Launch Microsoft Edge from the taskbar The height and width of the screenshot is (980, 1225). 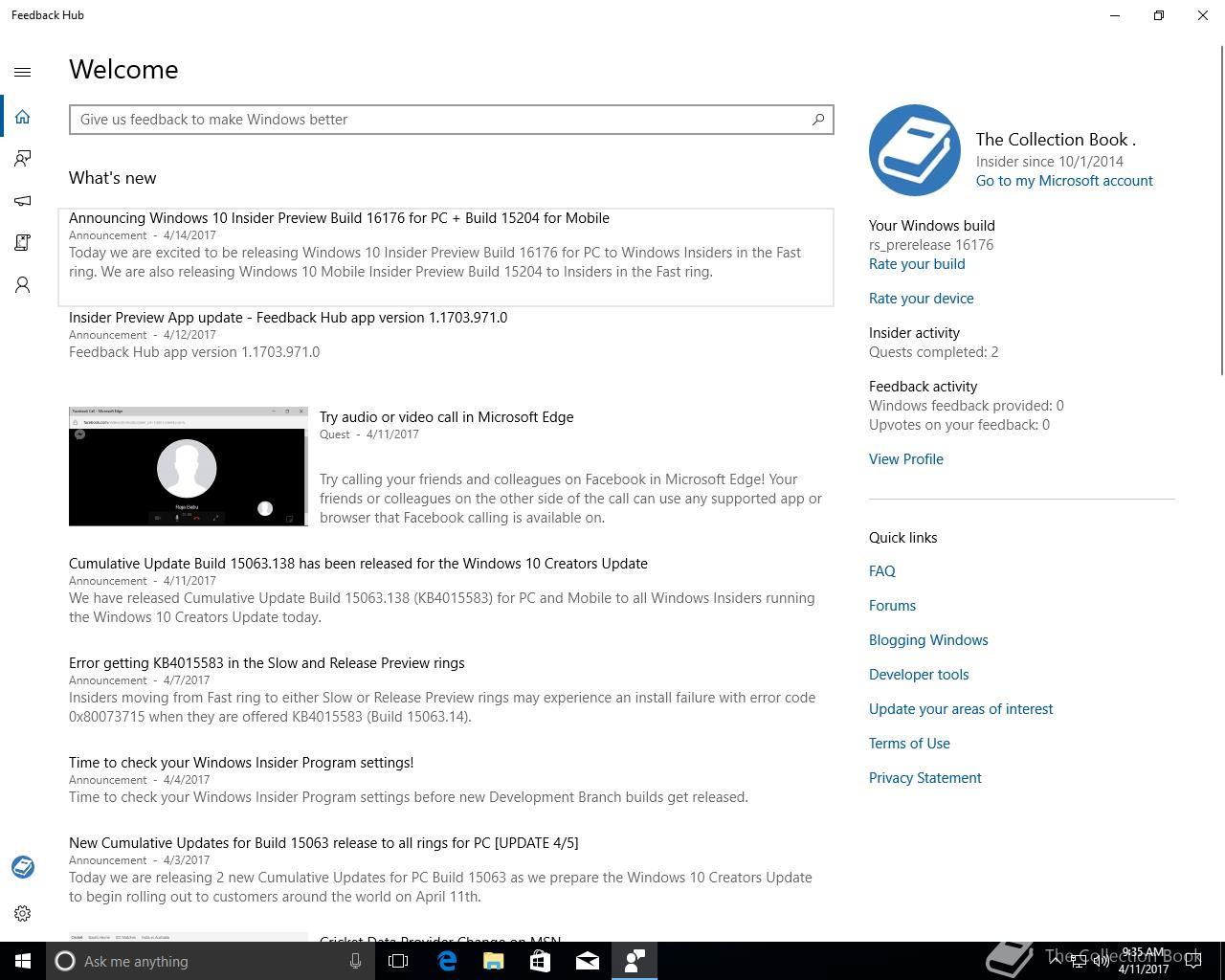click(446, 961)
